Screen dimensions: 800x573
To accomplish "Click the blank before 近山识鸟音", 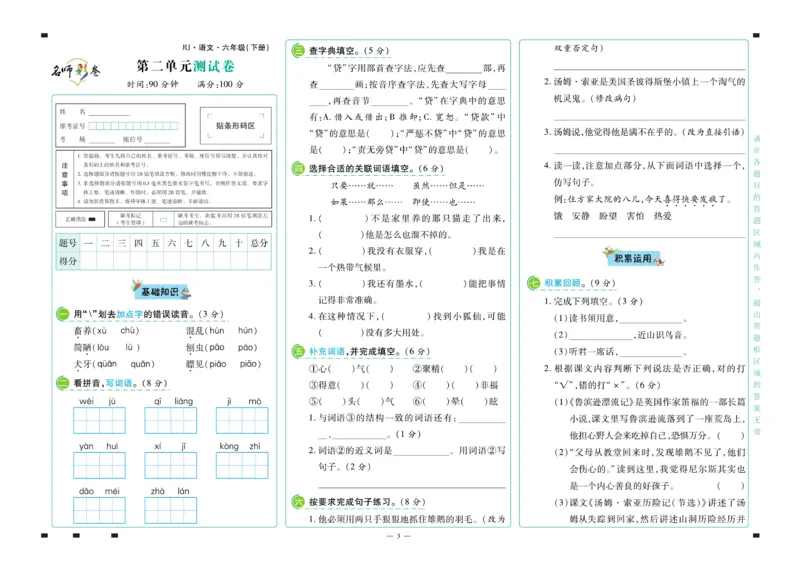I will pyautogui.click(x=601, y=336).
